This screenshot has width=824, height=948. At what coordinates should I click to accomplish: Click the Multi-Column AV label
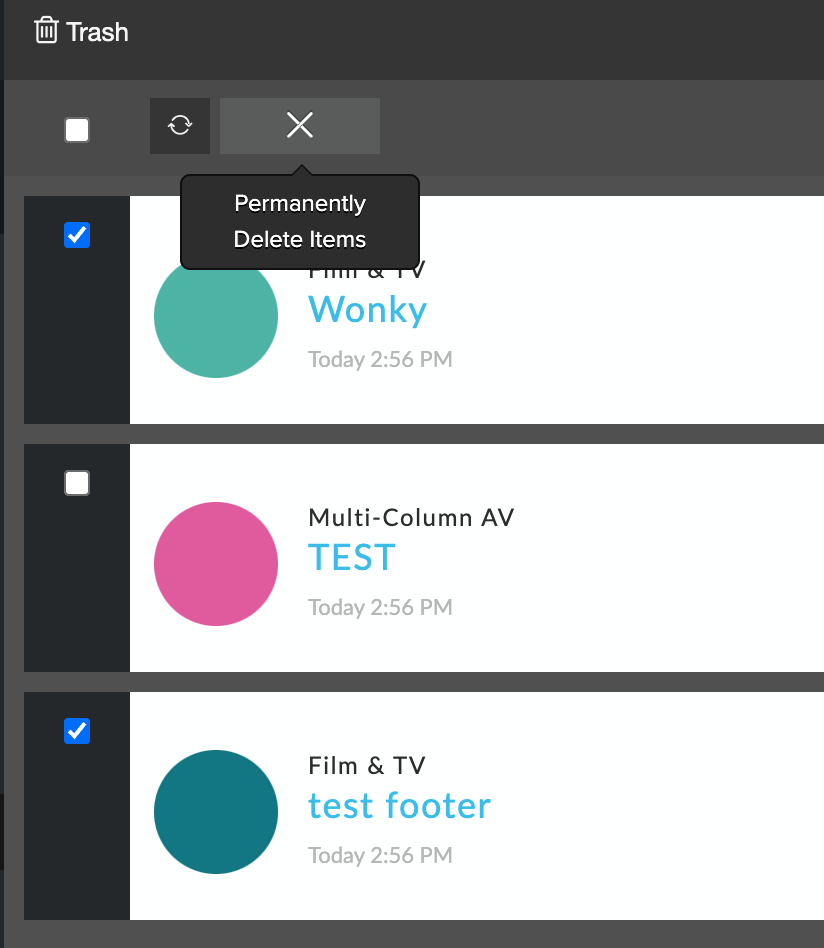tap(411, 518)
